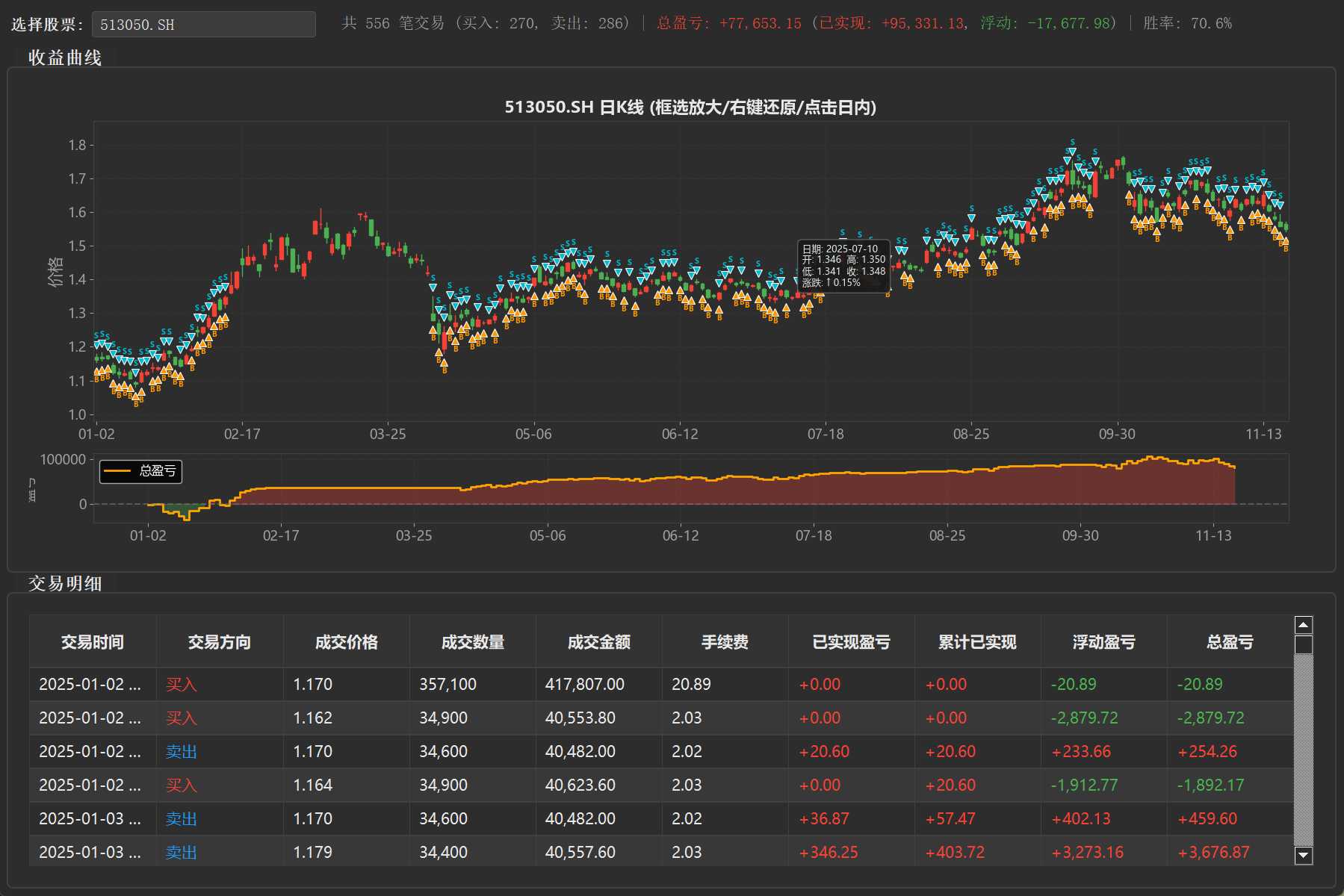Sort table by 交易时间 column header

(x=93, y=642)
